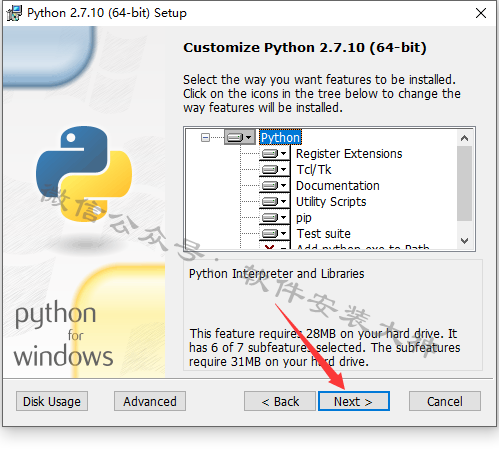Open Utility Scripts feature dropdown
This screenshot has height=459, width=499.
pyautogui.click(x=274, y=201)
